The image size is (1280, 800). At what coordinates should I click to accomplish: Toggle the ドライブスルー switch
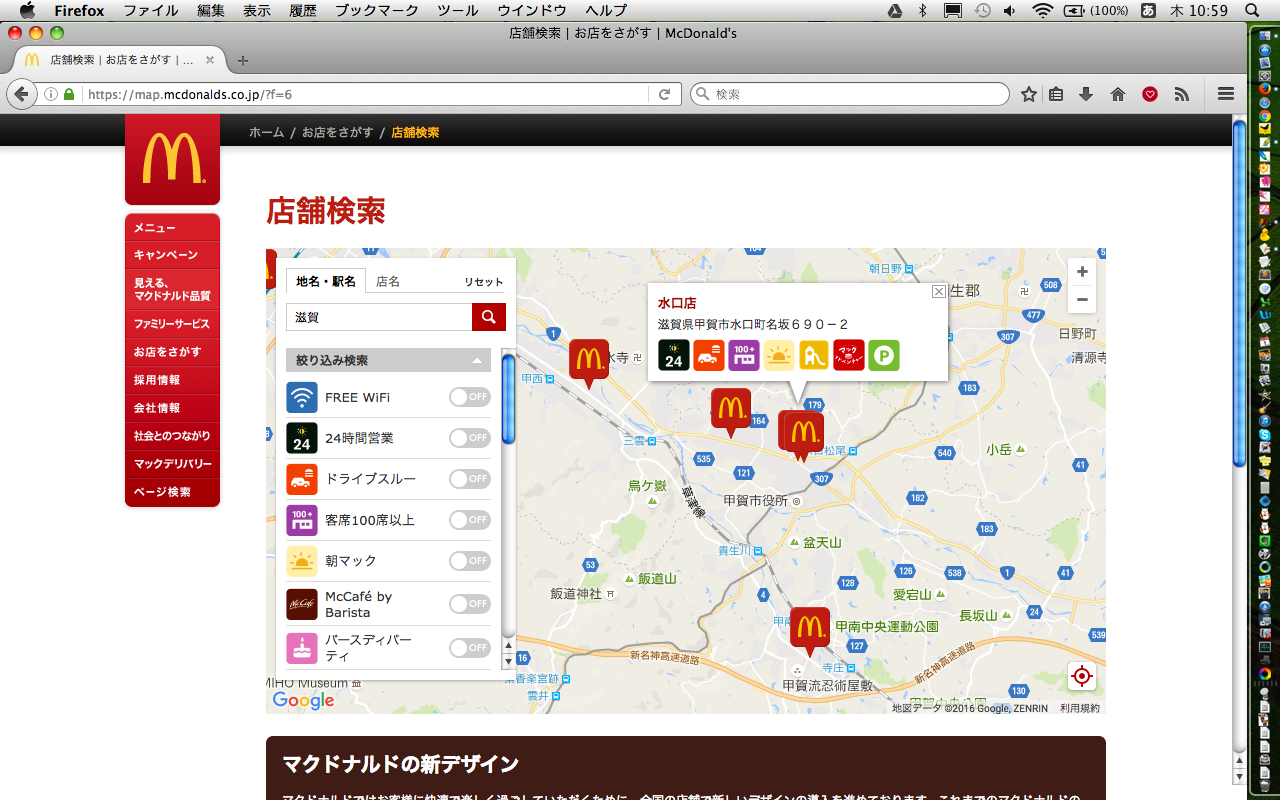point(470,479)
